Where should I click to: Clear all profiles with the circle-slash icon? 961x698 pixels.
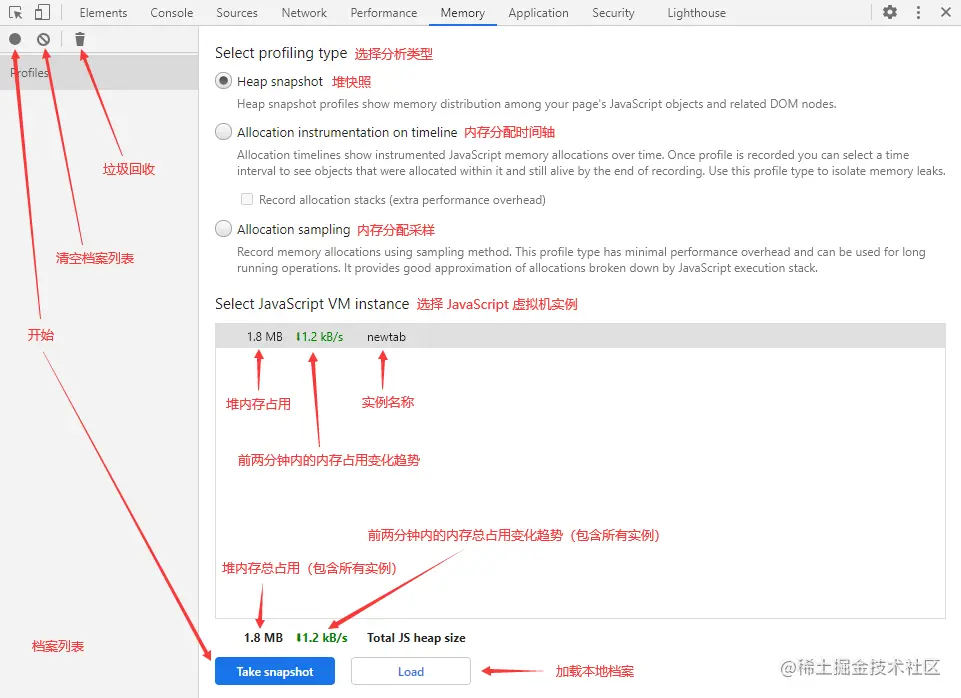tap(43, 39)
